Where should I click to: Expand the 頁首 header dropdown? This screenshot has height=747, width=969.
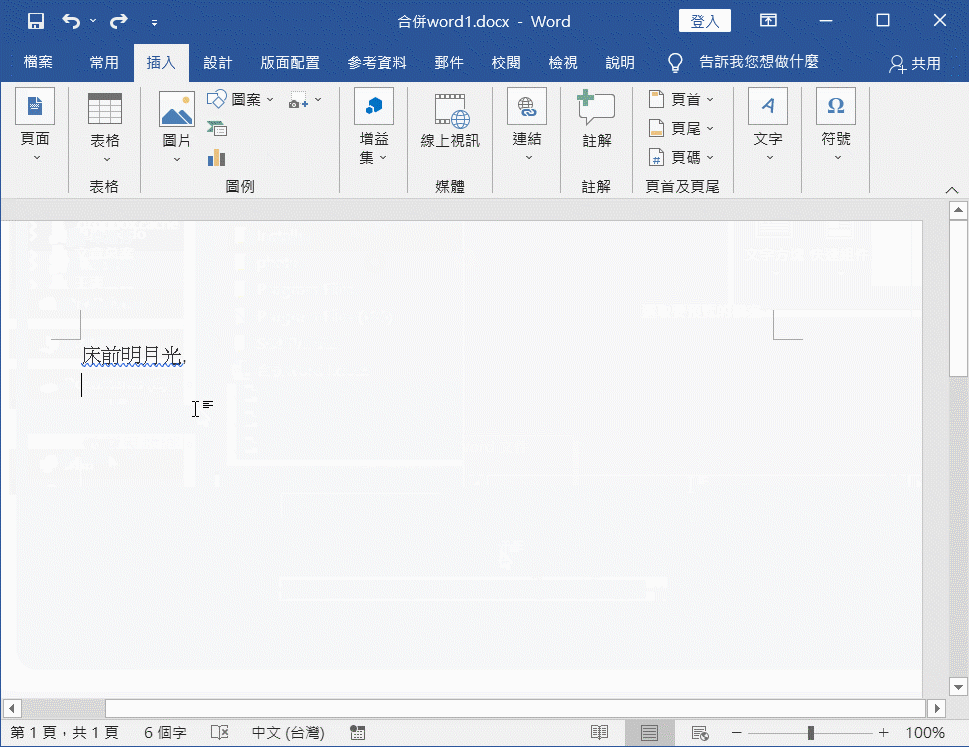pos(682,100)
